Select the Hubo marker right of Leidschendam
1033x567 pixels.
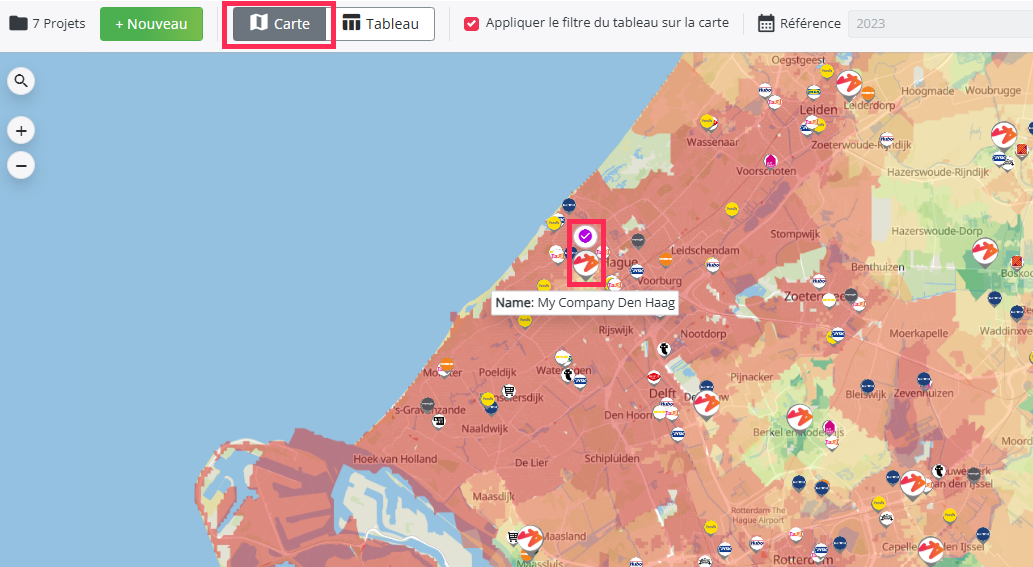coord(712,265)
